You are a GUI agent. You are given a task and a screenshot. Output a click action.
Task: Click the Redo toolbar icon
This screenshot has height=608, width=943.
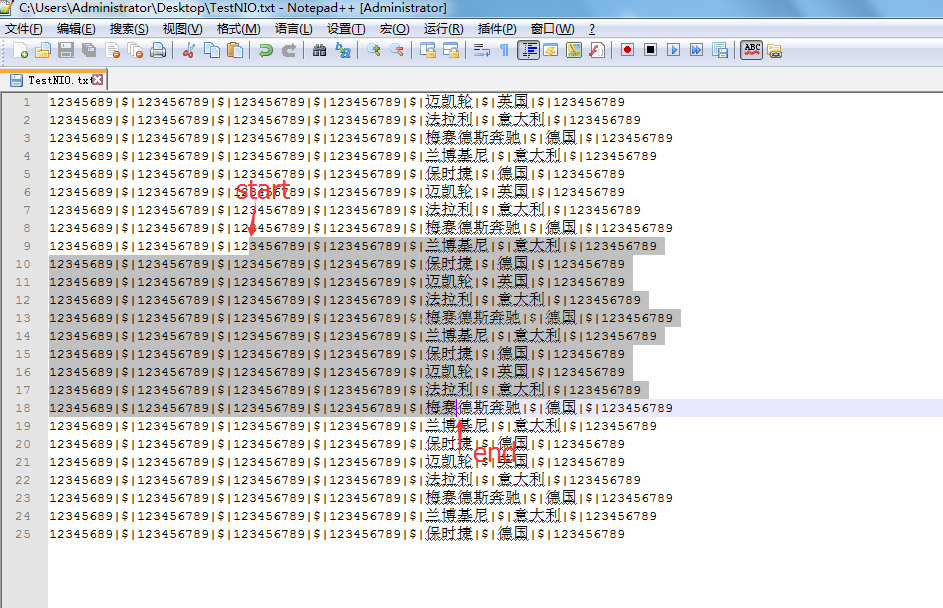point(289,51)
